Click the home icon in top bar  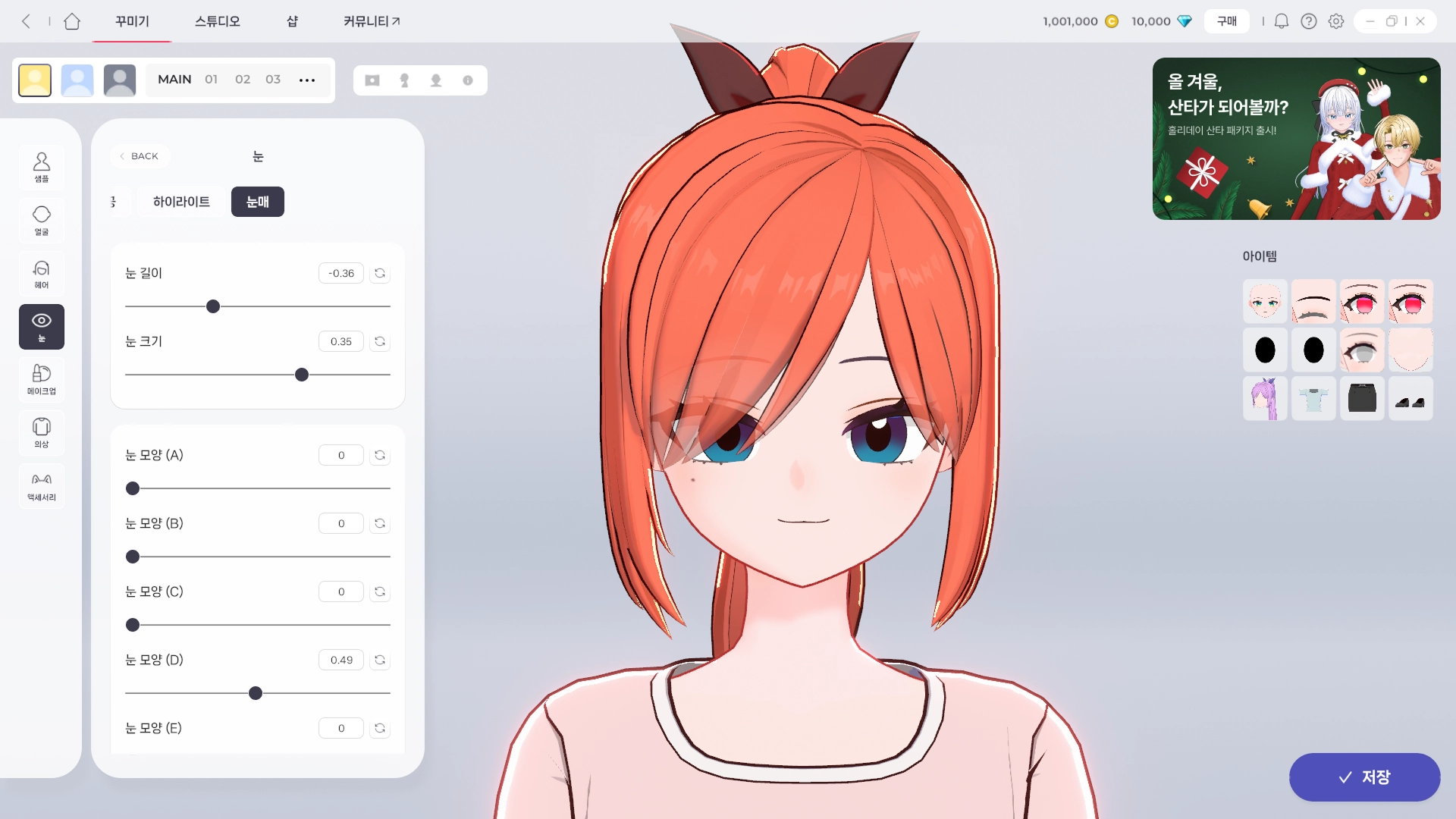click(x=72, y=21)
